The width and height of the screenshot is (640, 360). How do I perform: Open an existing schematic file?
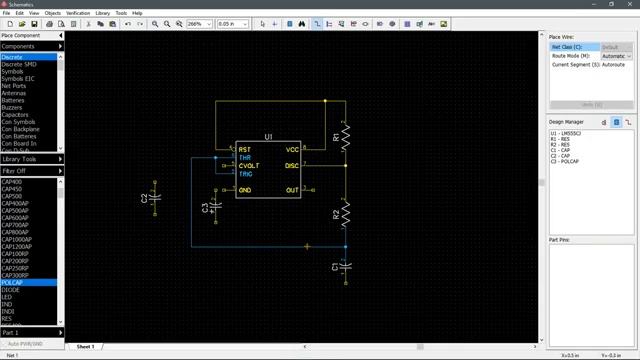[x=22, y=24]
